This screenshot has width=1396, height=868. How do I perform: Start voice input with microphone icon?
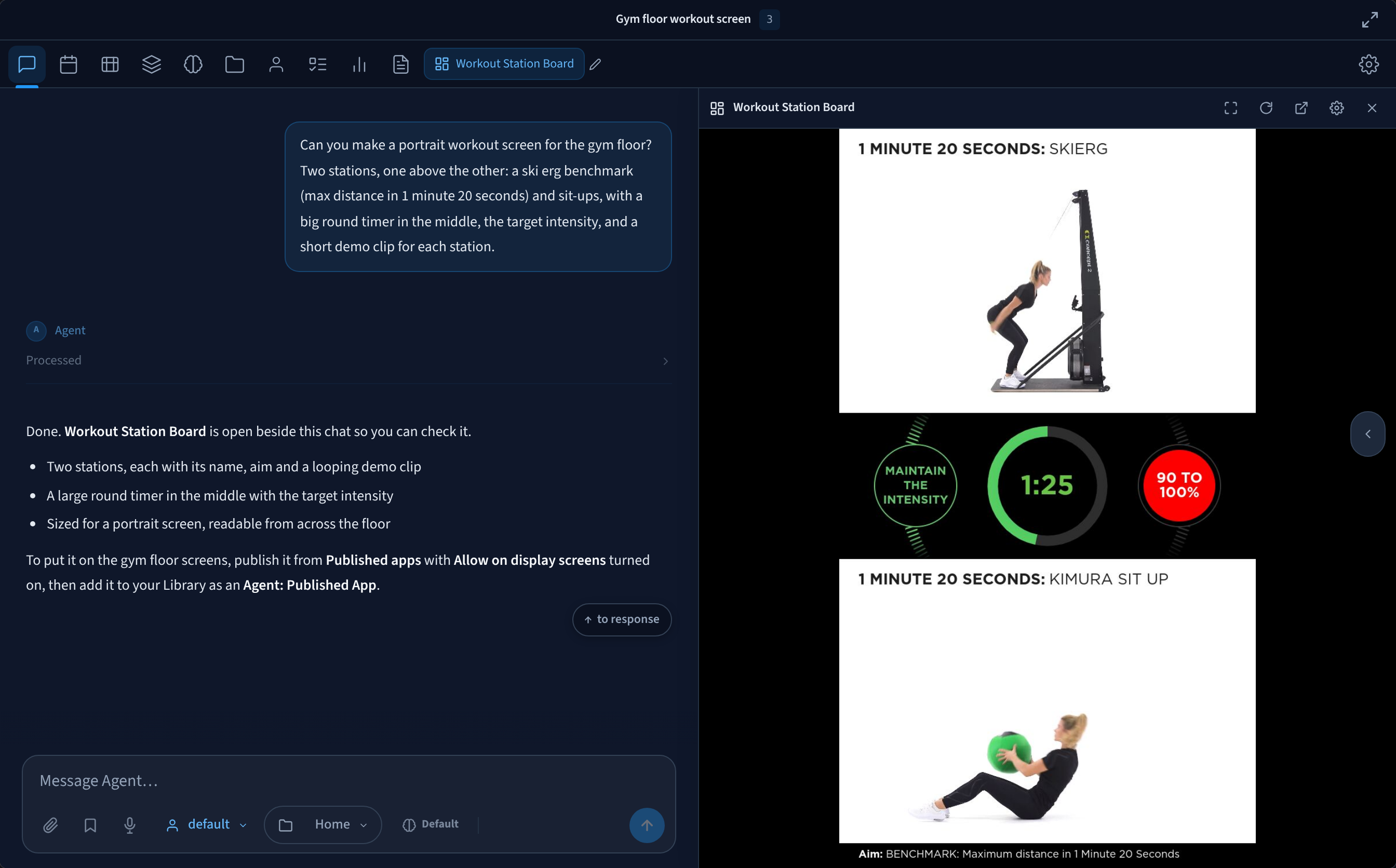pos(130,825)
